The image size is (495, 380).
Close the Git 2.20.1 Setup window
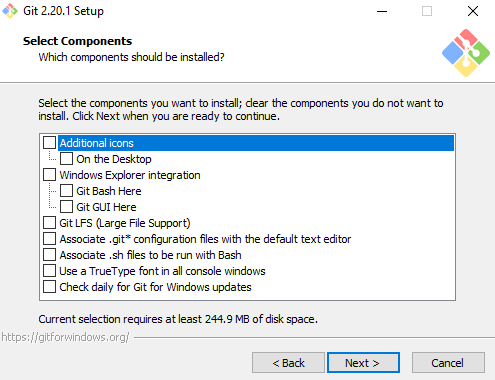coord(473,11)
